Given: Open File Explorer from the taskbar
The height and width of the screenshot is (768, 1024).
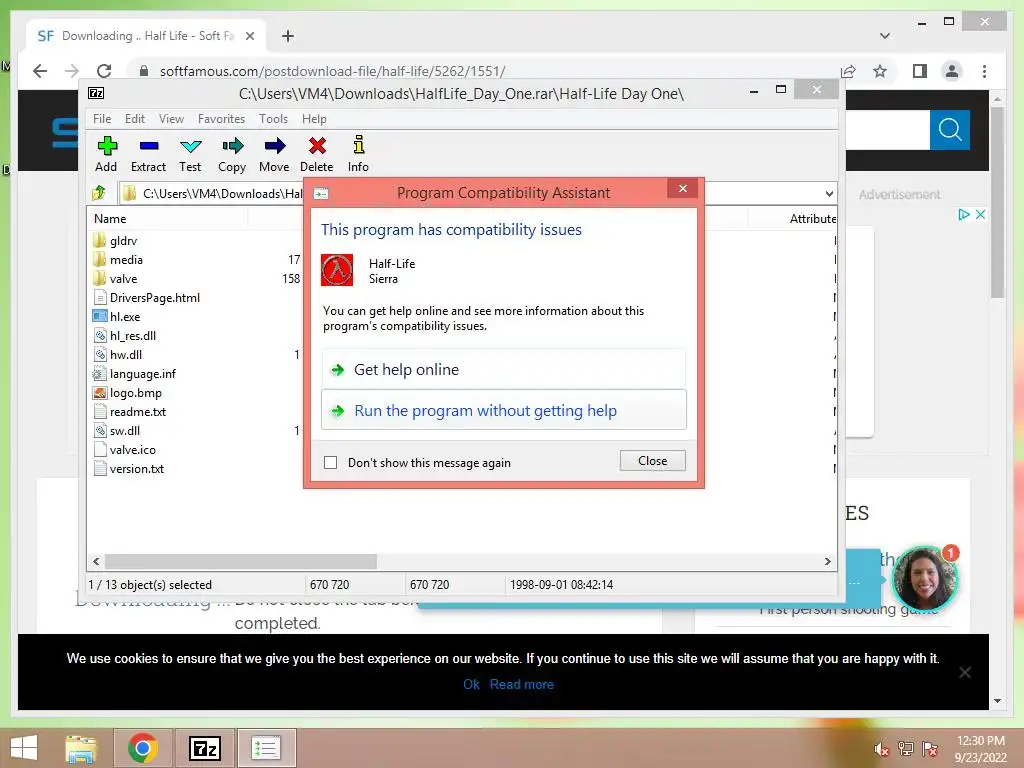Looking at the screenshot, I should 81,748.
